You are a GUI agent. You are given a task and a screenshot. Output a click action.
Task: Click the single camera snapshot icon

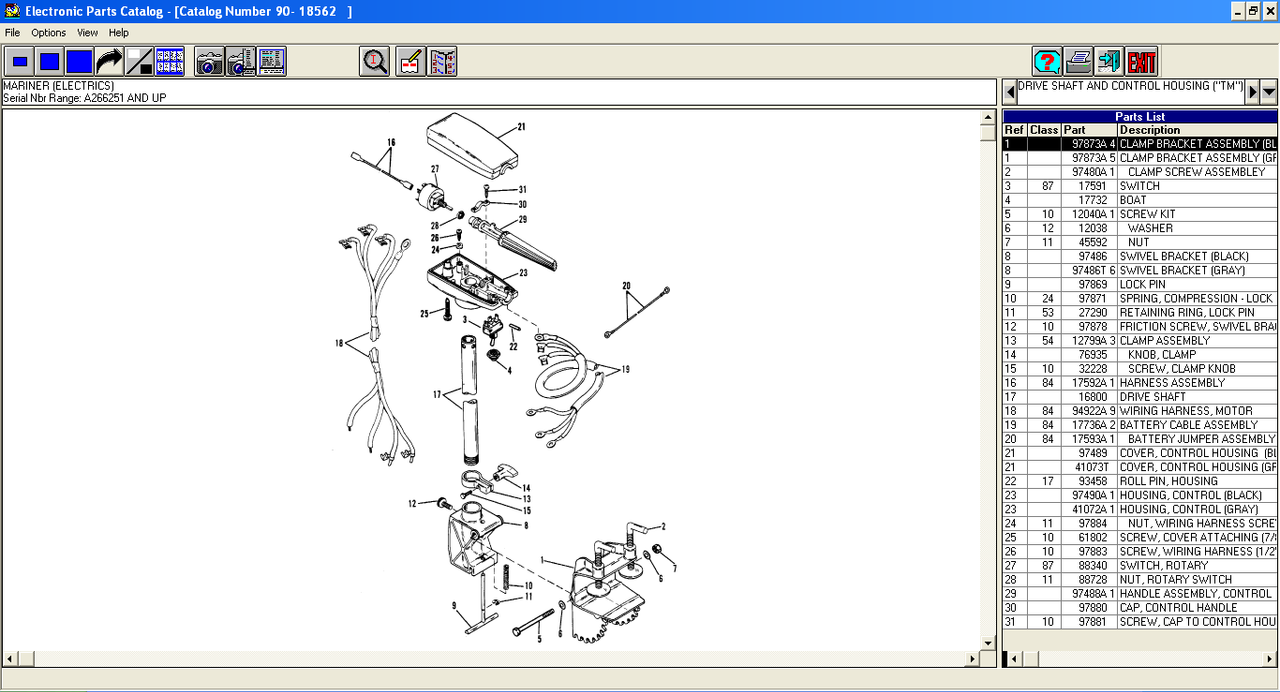click(209, 61)
